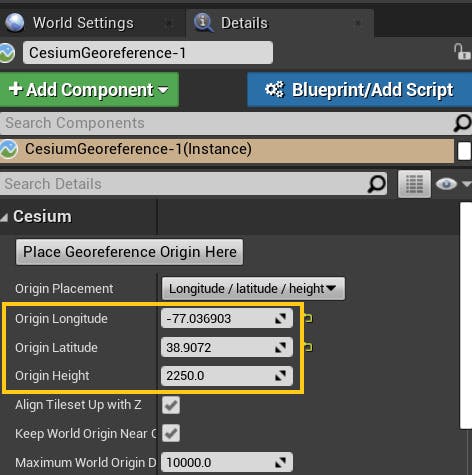The width and height of the screenshot is (472, 475).
Task: Click the Details magnifier info icon
Action: coord(203,23)
